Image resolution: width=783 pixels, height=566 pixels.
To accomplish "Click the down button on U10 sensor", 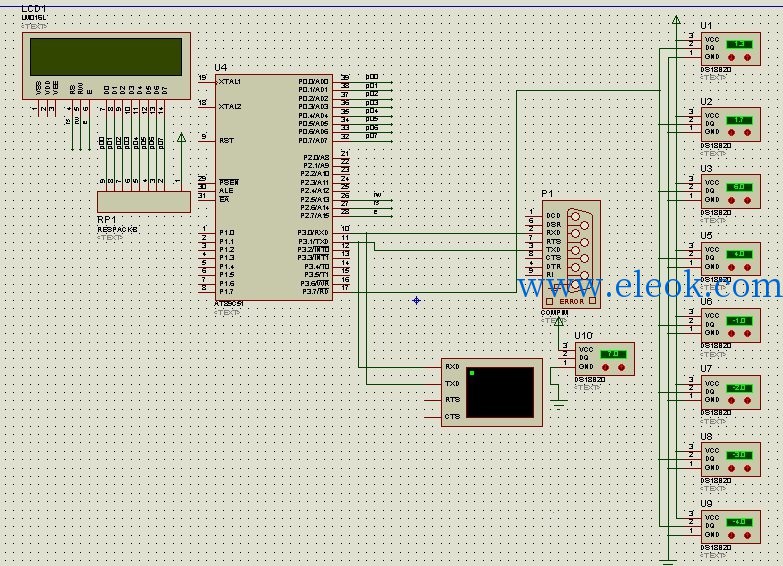I will [x=606, y=367].
